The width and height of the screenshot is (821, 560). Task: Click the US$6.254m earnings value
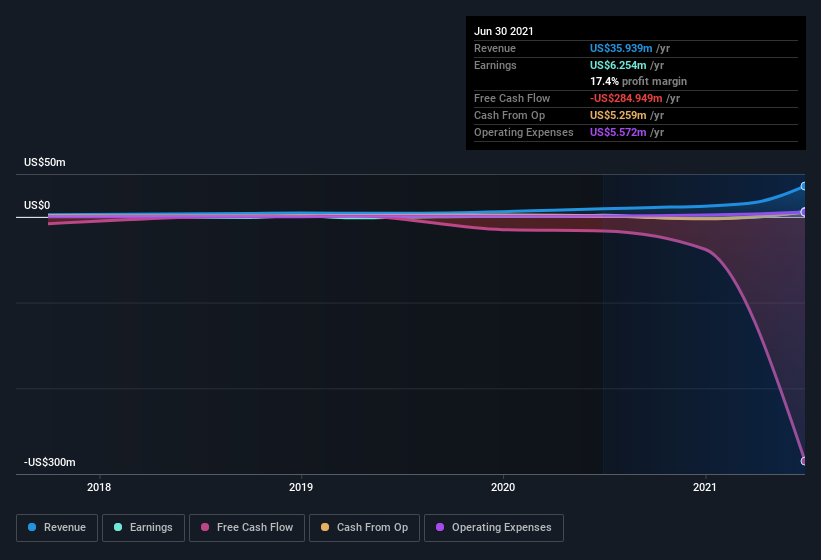tap(618, 65)
